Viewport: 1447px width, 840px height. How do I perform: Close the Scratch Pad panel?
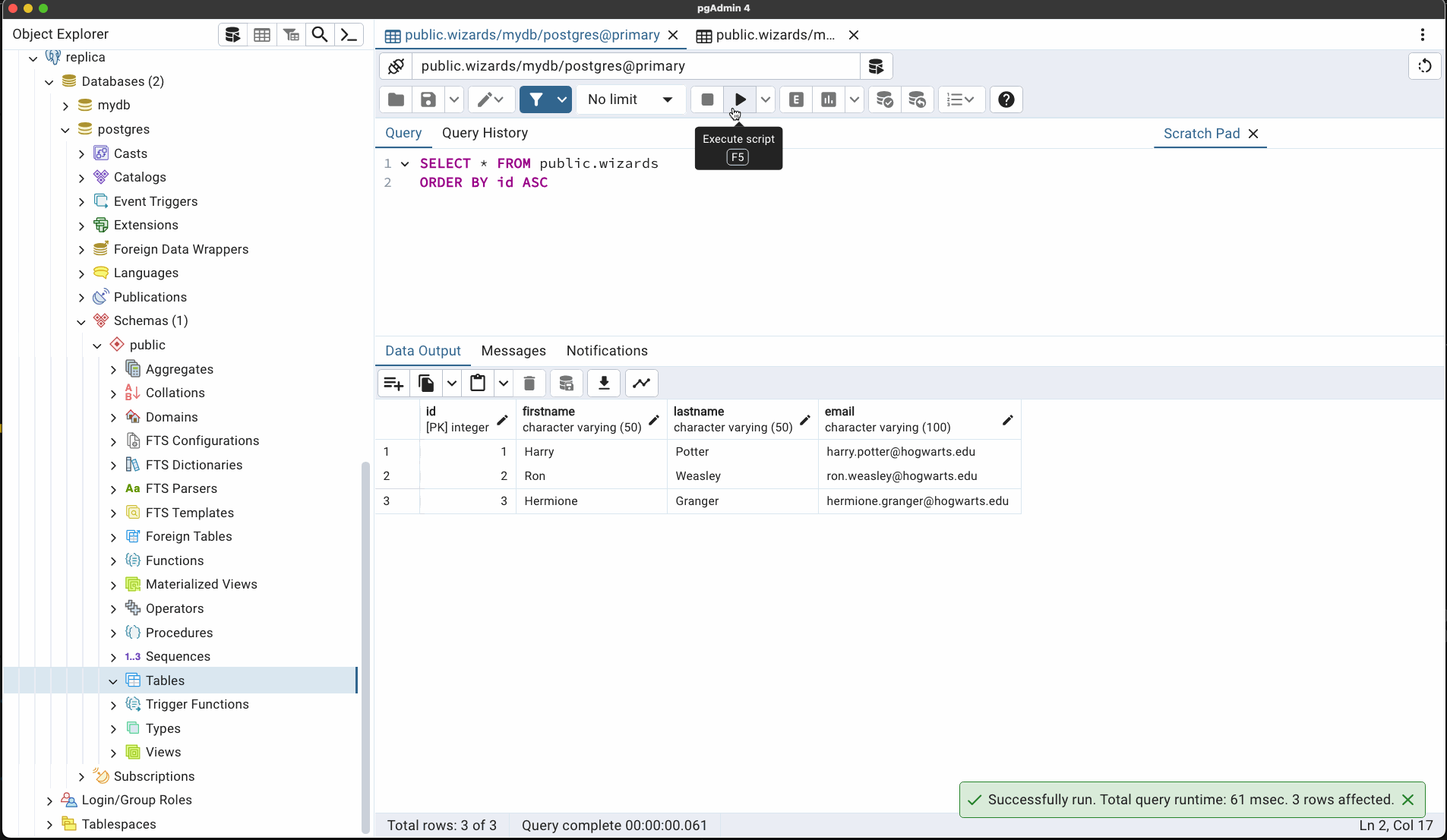click(1253, 134)
